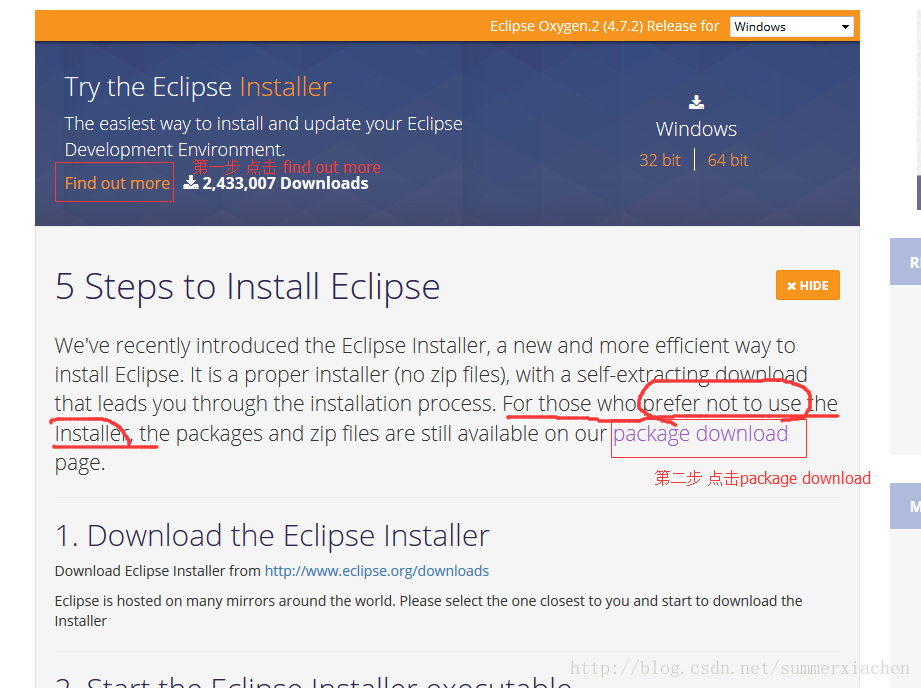Click the Try the Eclipse Installer heading
This screenshot has height=688, width=921.
[198, 87]
